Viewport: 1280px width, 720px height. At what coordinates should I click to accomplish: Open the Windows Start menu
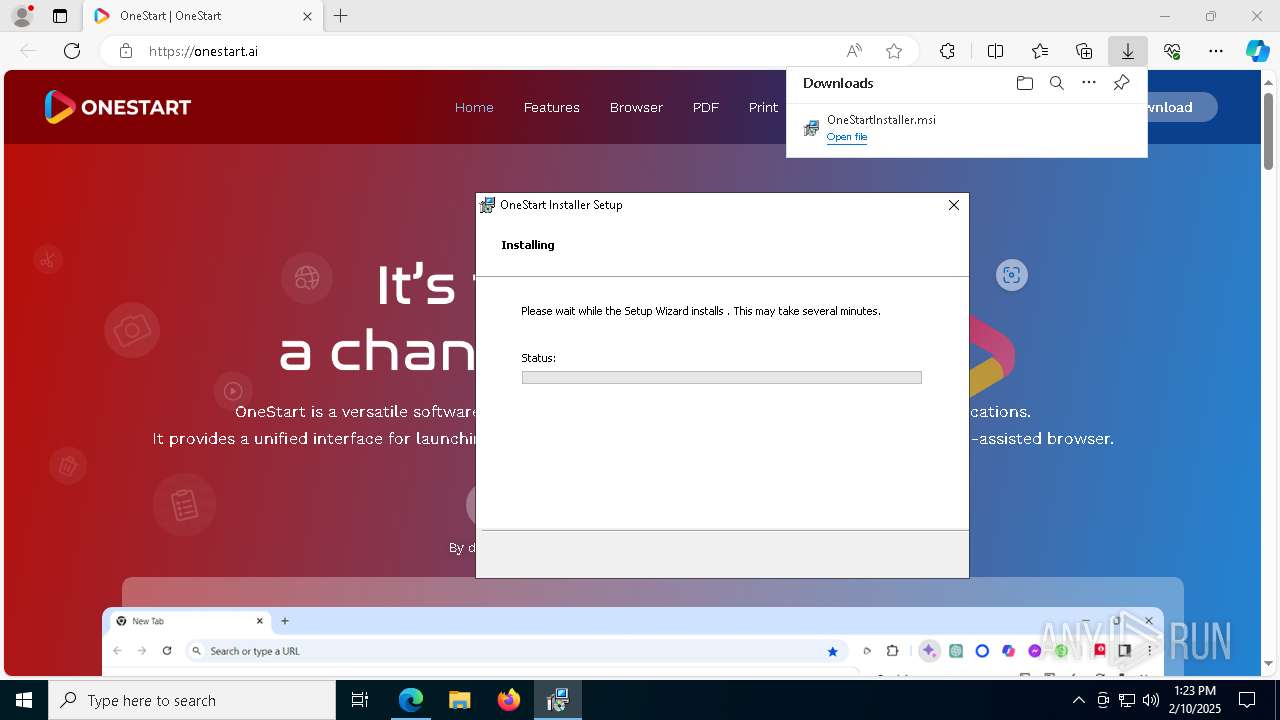[24, 700]
